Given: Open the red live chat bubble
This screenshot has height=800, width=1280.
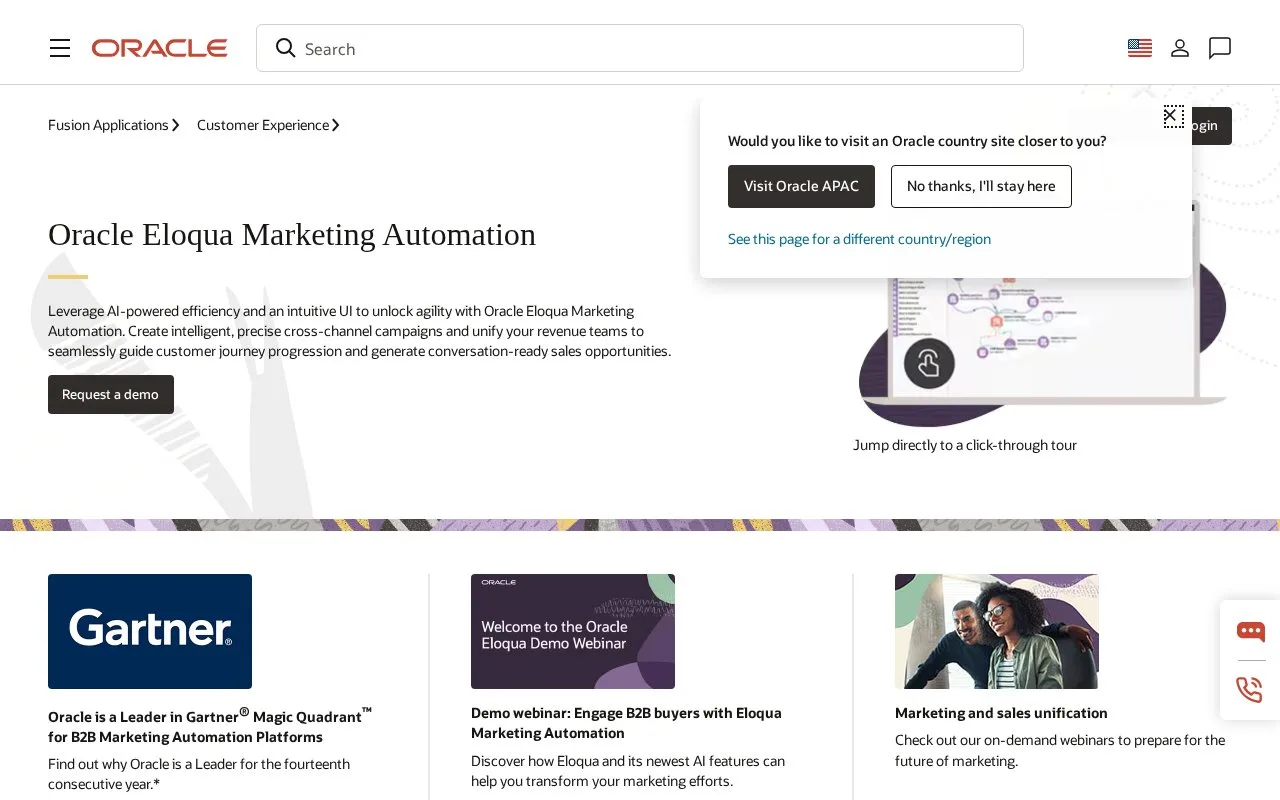Looking at the screenshot, I should [1250, 631].
